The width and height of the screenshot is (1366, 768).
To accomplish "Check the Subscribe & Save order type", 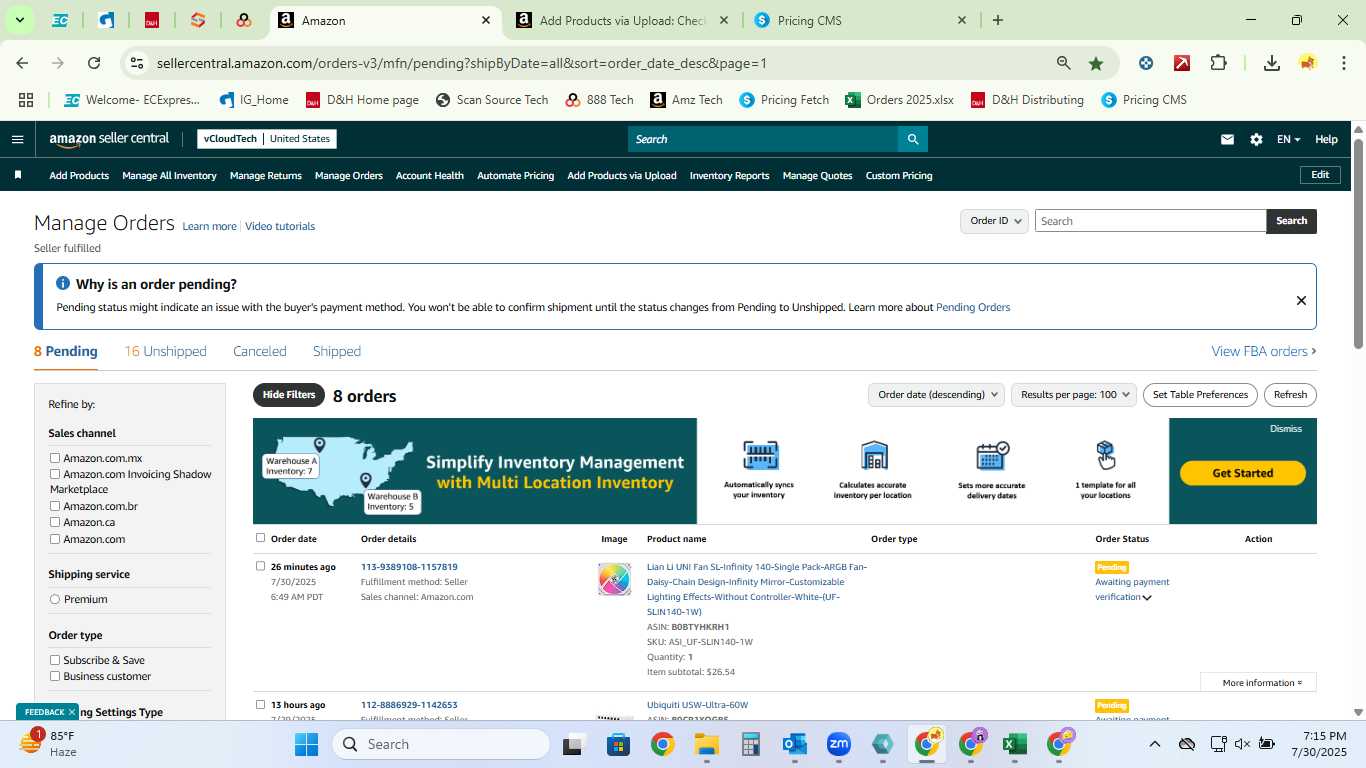I will (x=55, y=660).
